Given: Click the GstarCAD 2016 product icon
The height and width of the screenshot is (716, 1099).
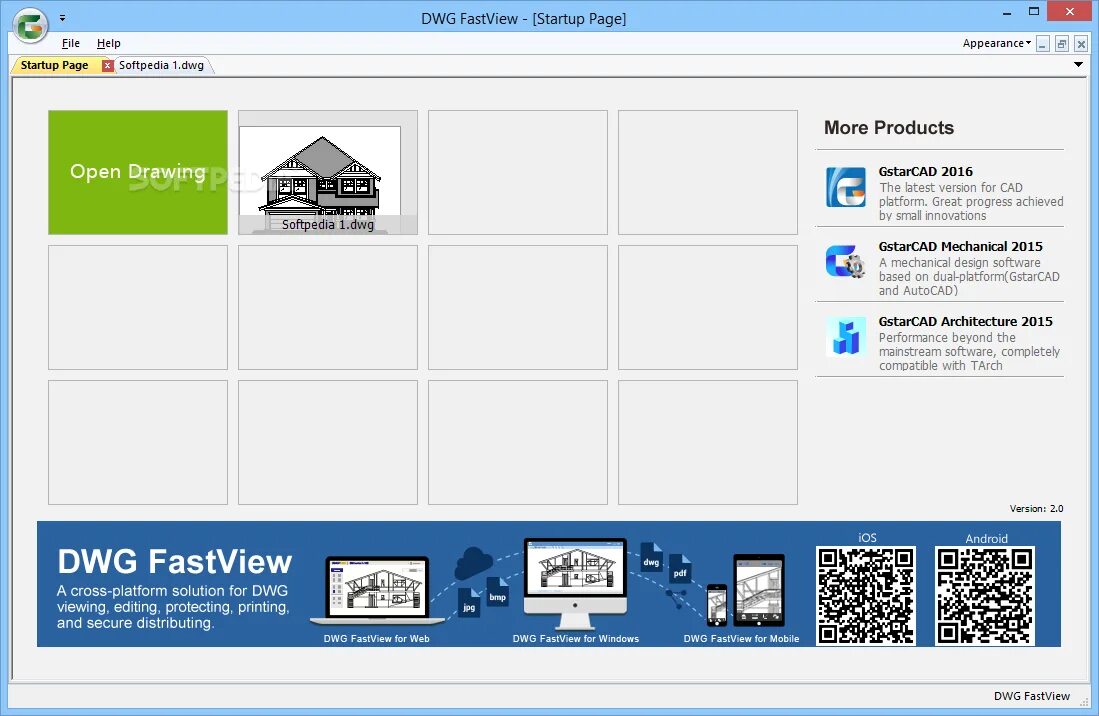Looking at the screenshot, I should [846, 187].
